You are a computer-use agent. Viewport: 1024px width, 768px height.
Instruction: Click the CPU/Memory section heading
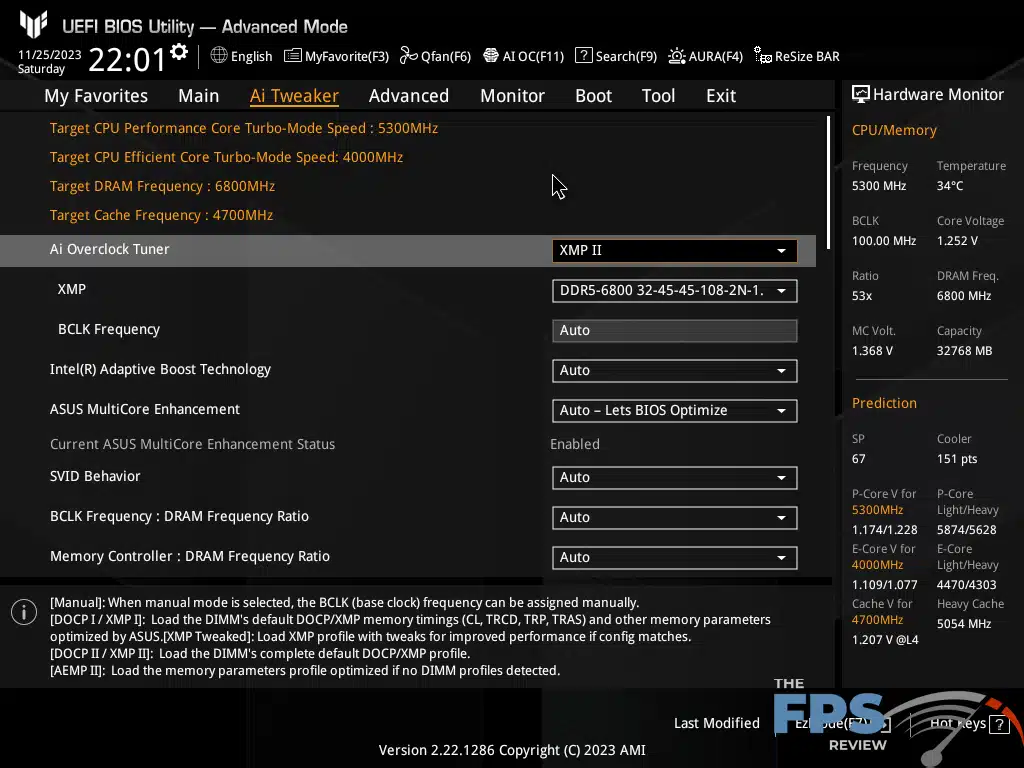click(x=894, y=130)
